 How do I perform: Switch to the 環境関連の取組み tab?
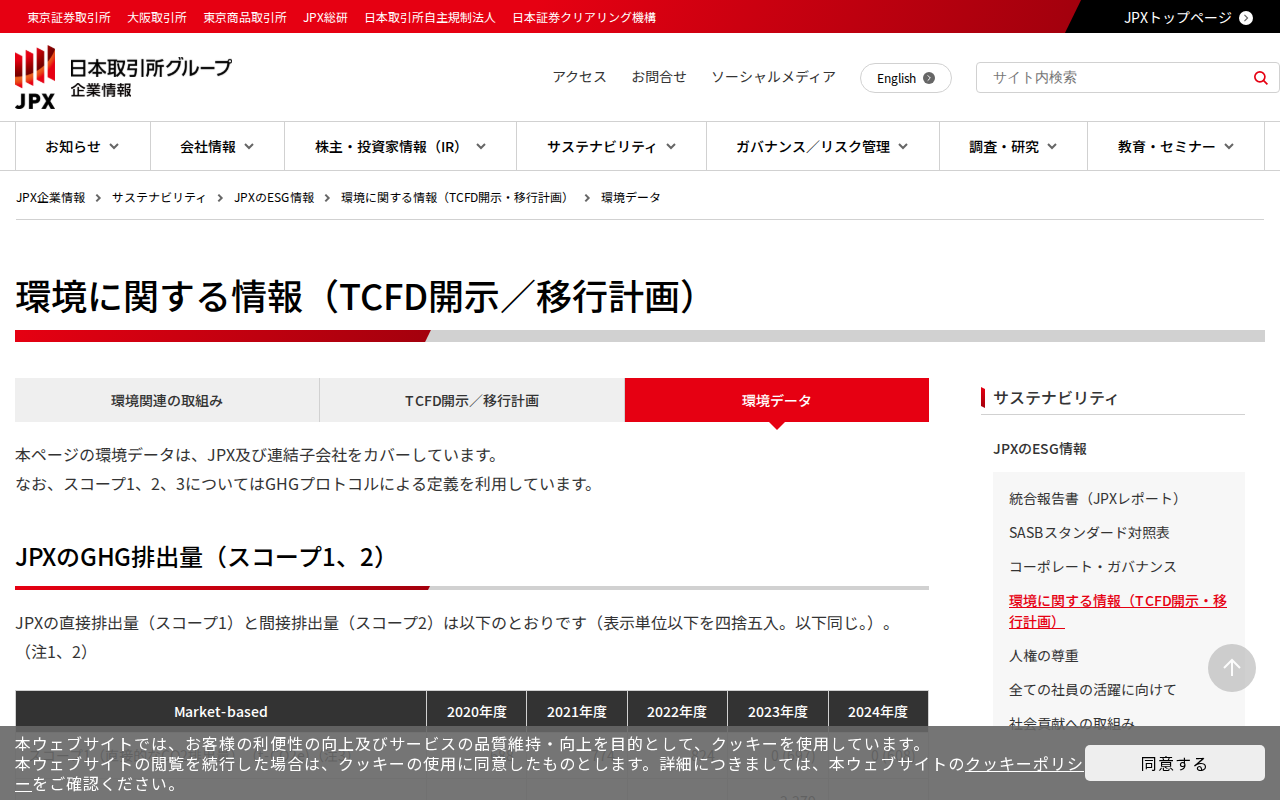(167, 400)
